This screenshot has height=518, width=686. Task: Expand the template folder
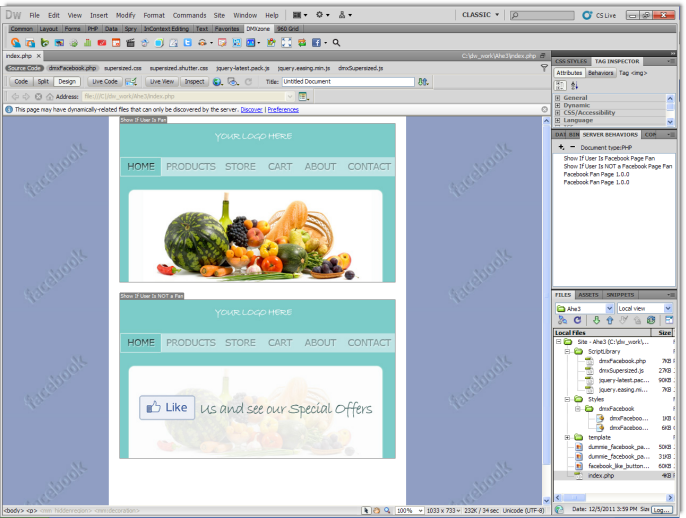(x=567, y=438)
